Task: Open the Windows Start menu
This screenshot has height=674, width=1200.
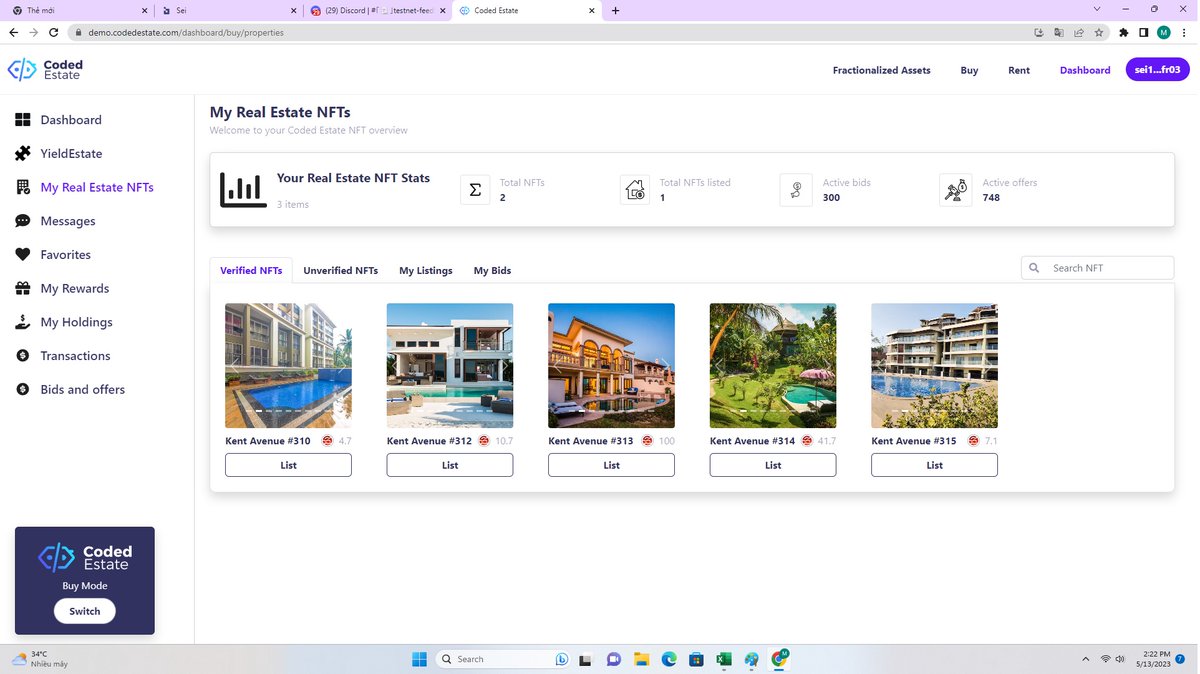Action: 420,659
